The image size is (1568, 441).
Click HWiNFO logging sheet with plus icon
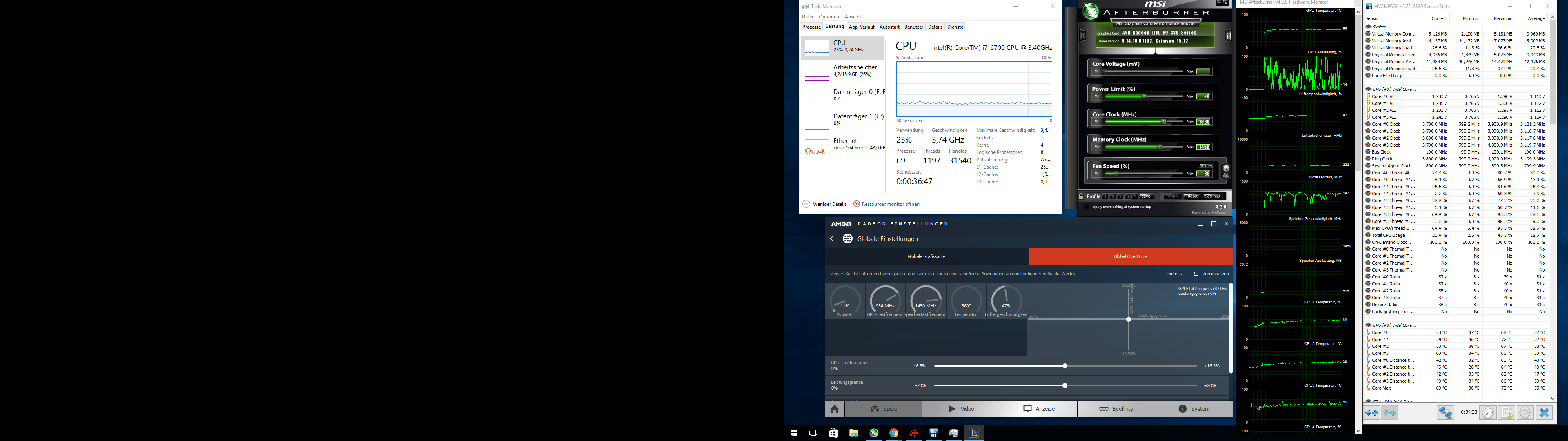1506,413
